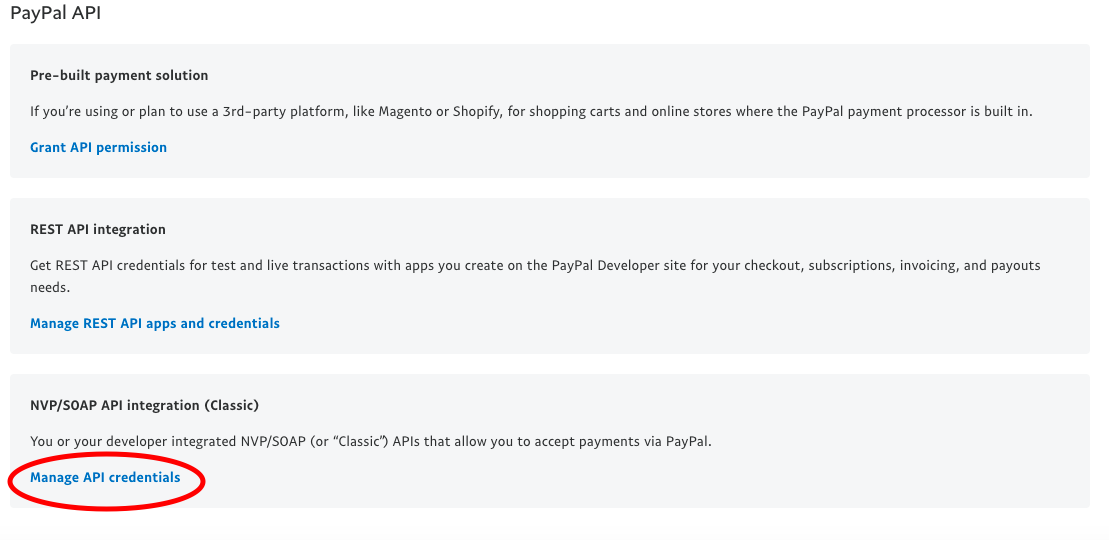Click the NVP/SOAP API integration (Classic) heading
Screen dimensions: 1109x540
pyautogui.click(x=144, y=406)
